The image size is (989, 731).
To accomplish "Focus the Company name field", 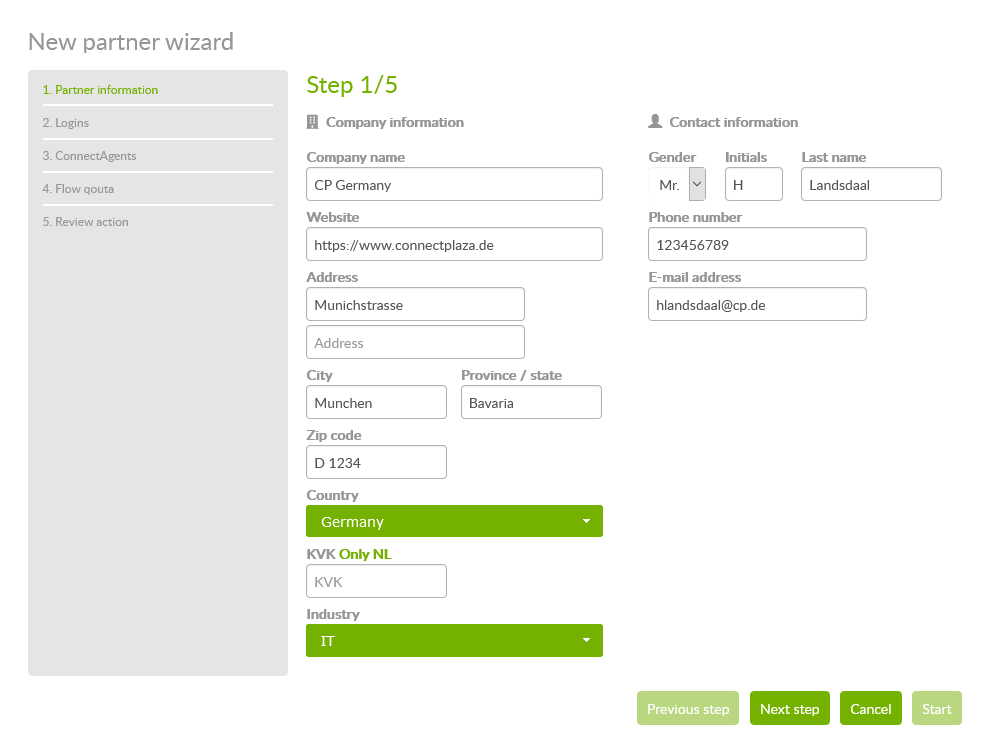I will tap(454, 184).
